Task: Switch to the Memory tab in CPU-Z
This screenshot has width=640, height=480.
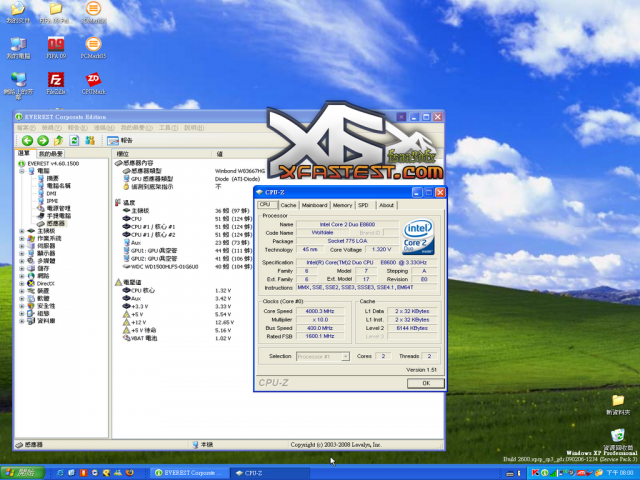Action: 342,205
